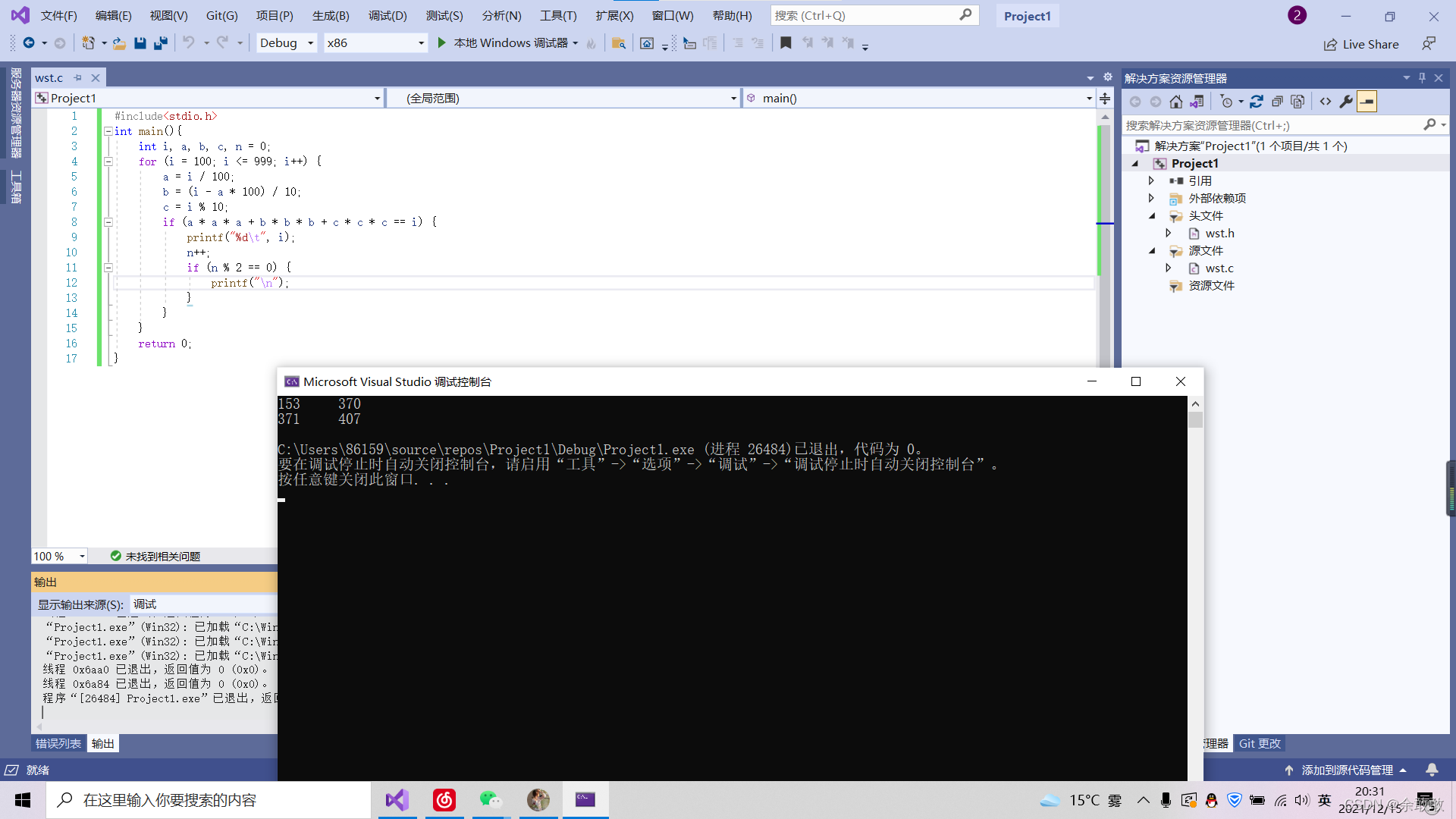
Task: Collapse the Project1 node in Solution Explorer
Action: tap(1135, 164)
